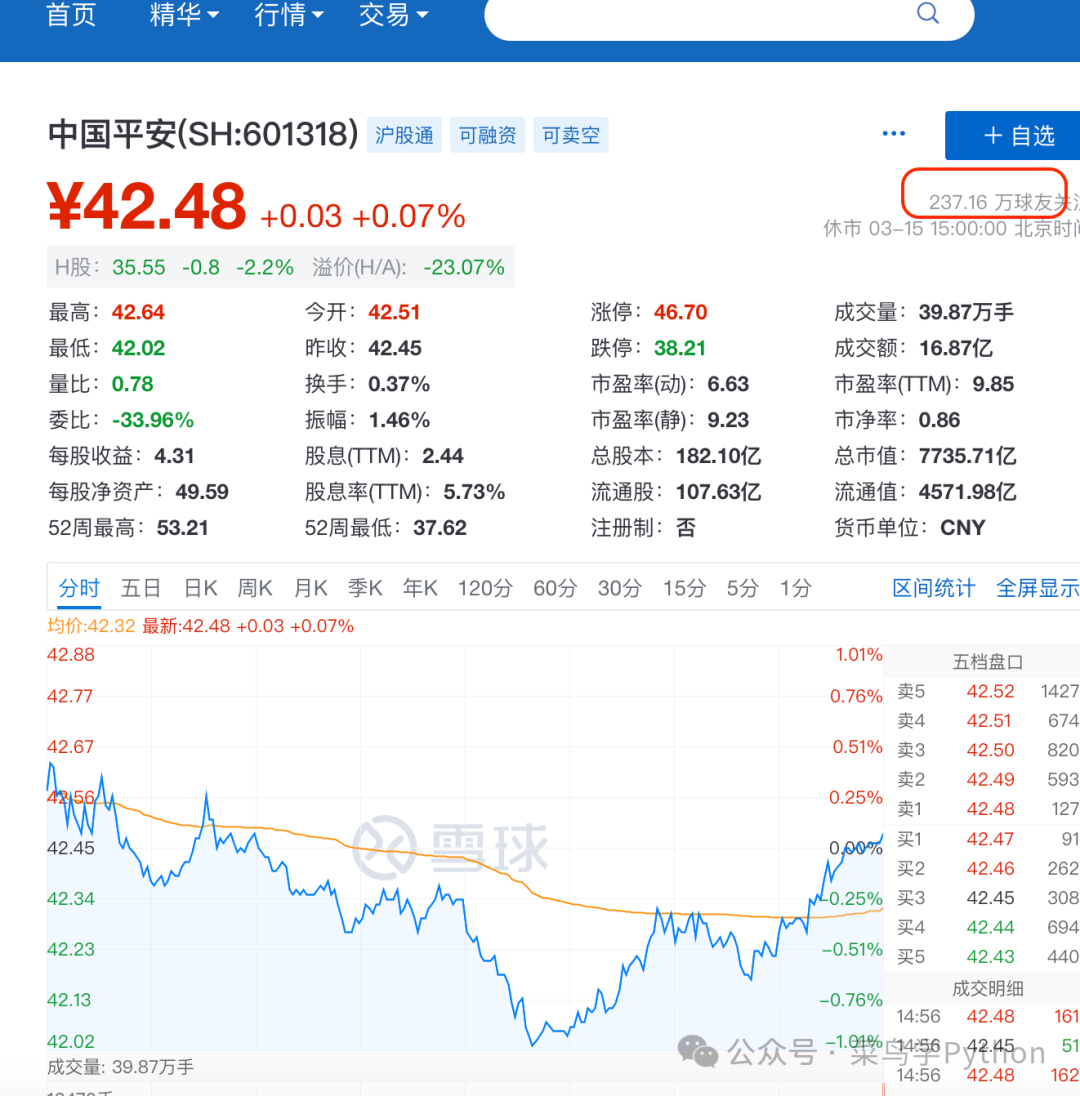Click the 卖3 row price 42.50

tap(990, 750)
